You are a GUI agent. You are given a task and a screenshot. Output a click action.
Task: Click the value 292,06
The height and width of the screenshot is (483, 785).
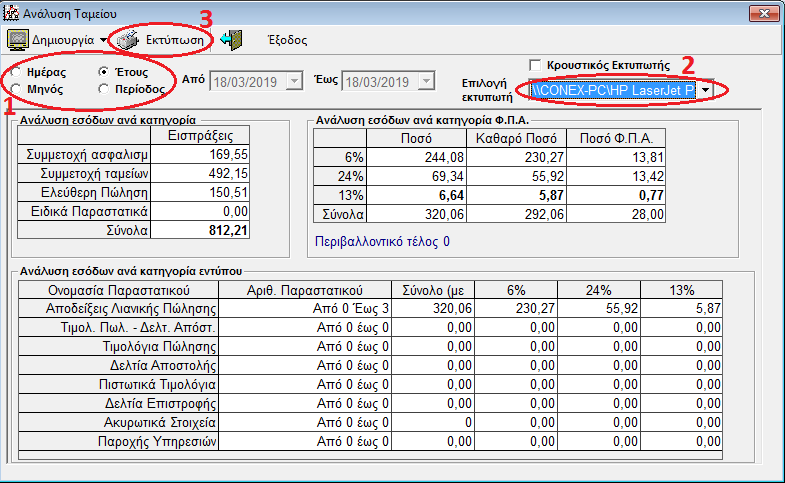pos(544,214)
